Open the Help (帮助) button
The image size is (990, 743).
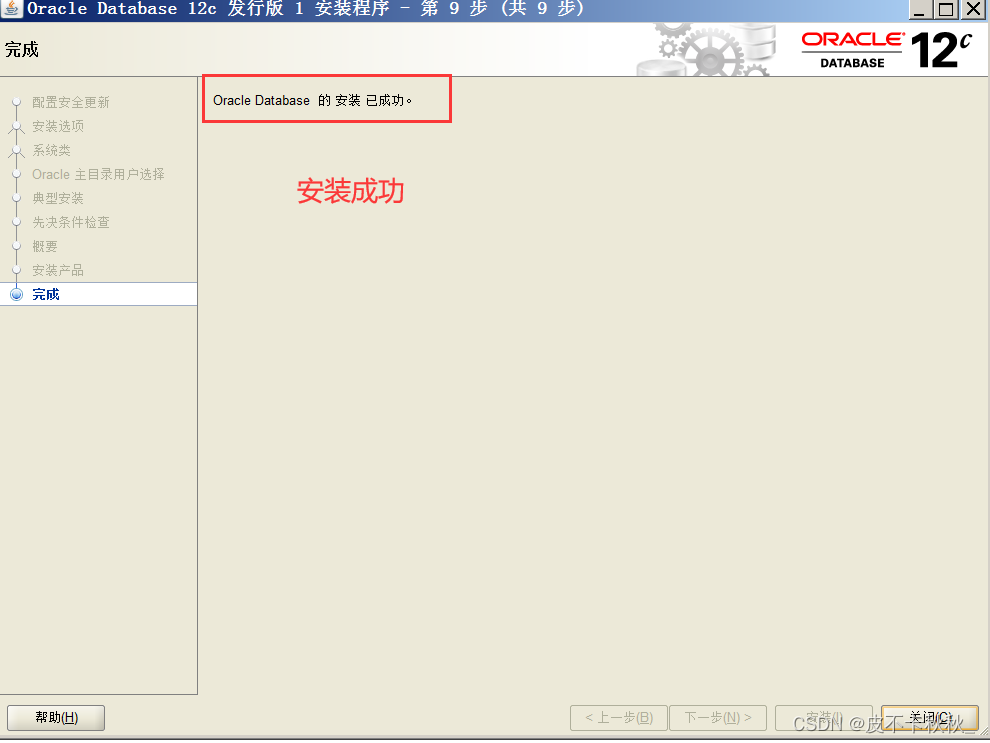[x=56, y=718]
